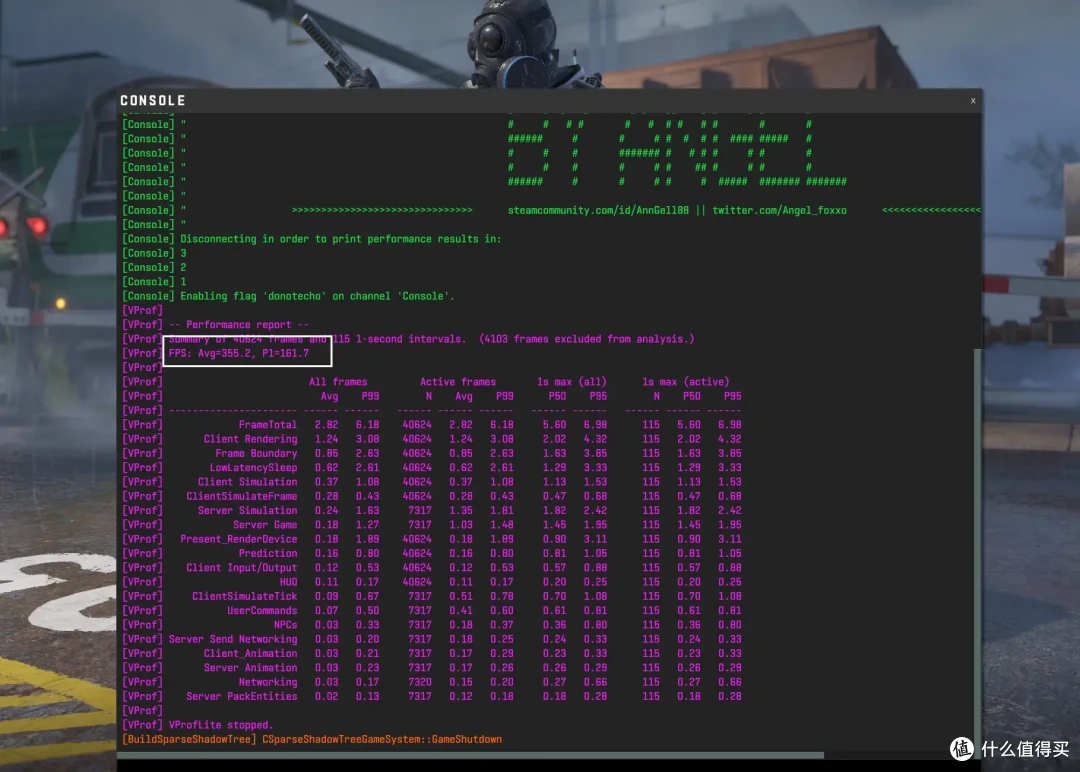Click the Prediction row label

pyautogui.click(x=268, y=553)
